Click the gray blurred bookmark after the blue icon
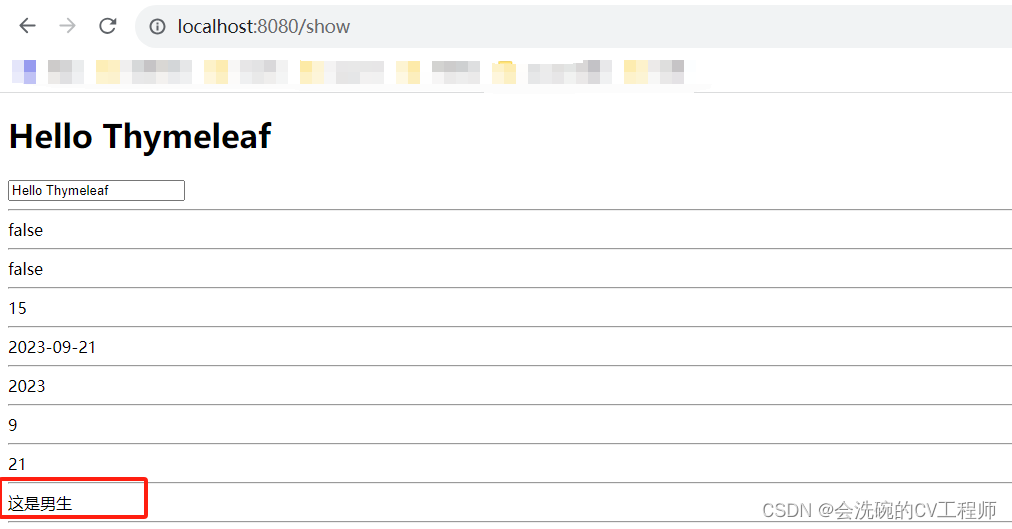This screenshot has height=529, width=1012. (x=66, y=72)
